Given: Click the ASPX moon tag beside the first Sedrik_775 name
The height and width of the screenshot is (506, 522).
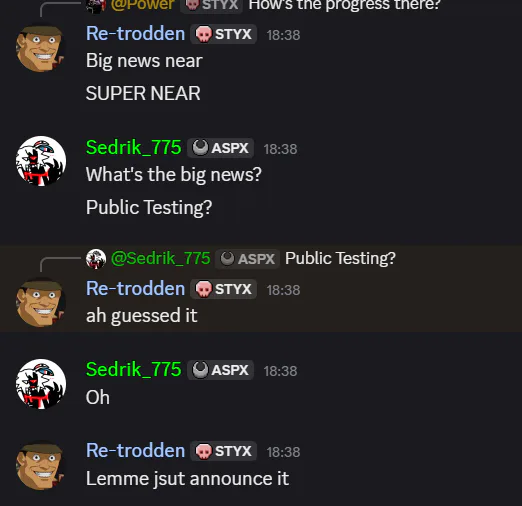Looking at the screenshot, I should [x=220, y=148].
